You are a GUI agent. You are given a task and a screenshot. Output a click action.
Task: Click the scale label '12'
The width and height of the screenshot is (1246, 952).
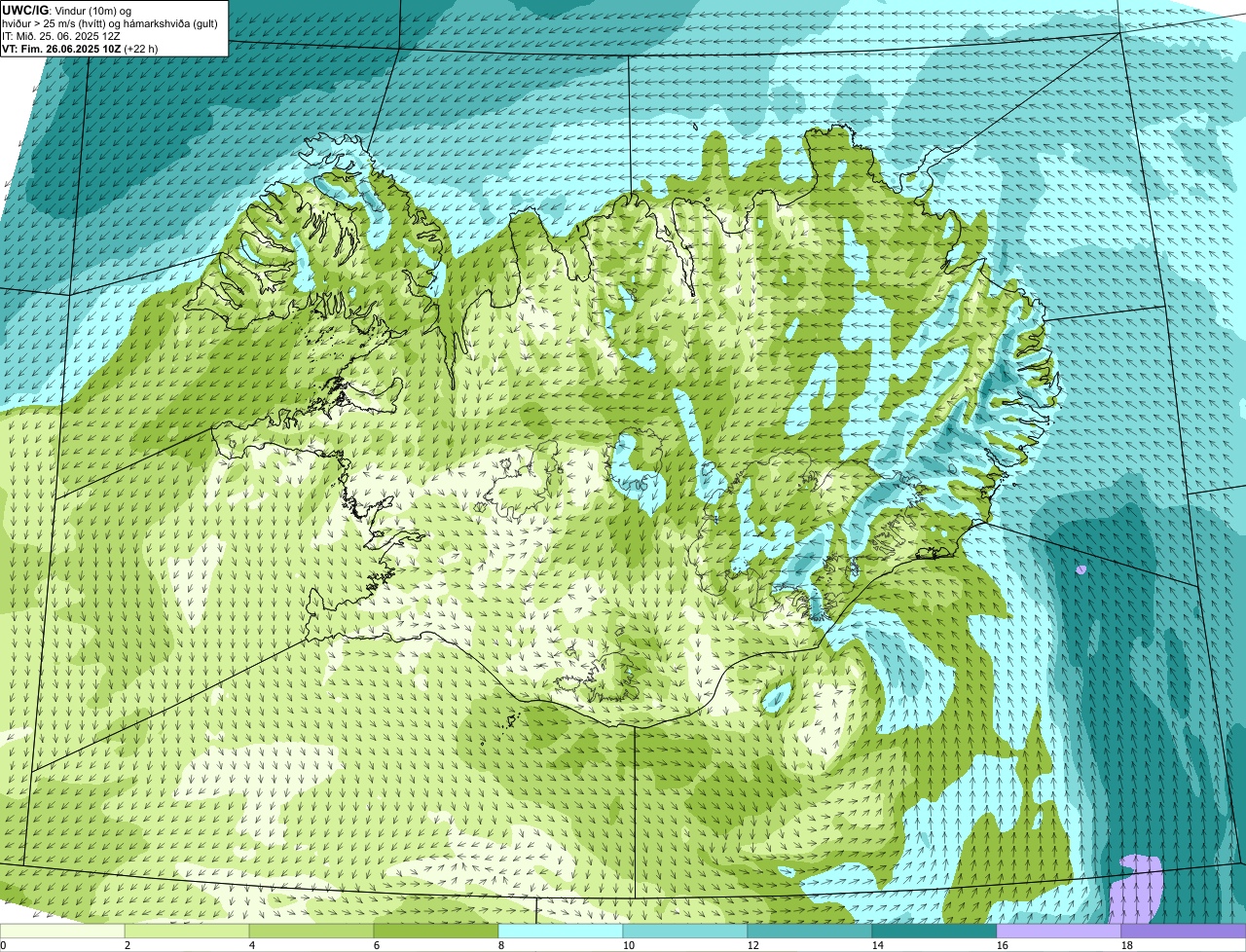pos(753,945)
